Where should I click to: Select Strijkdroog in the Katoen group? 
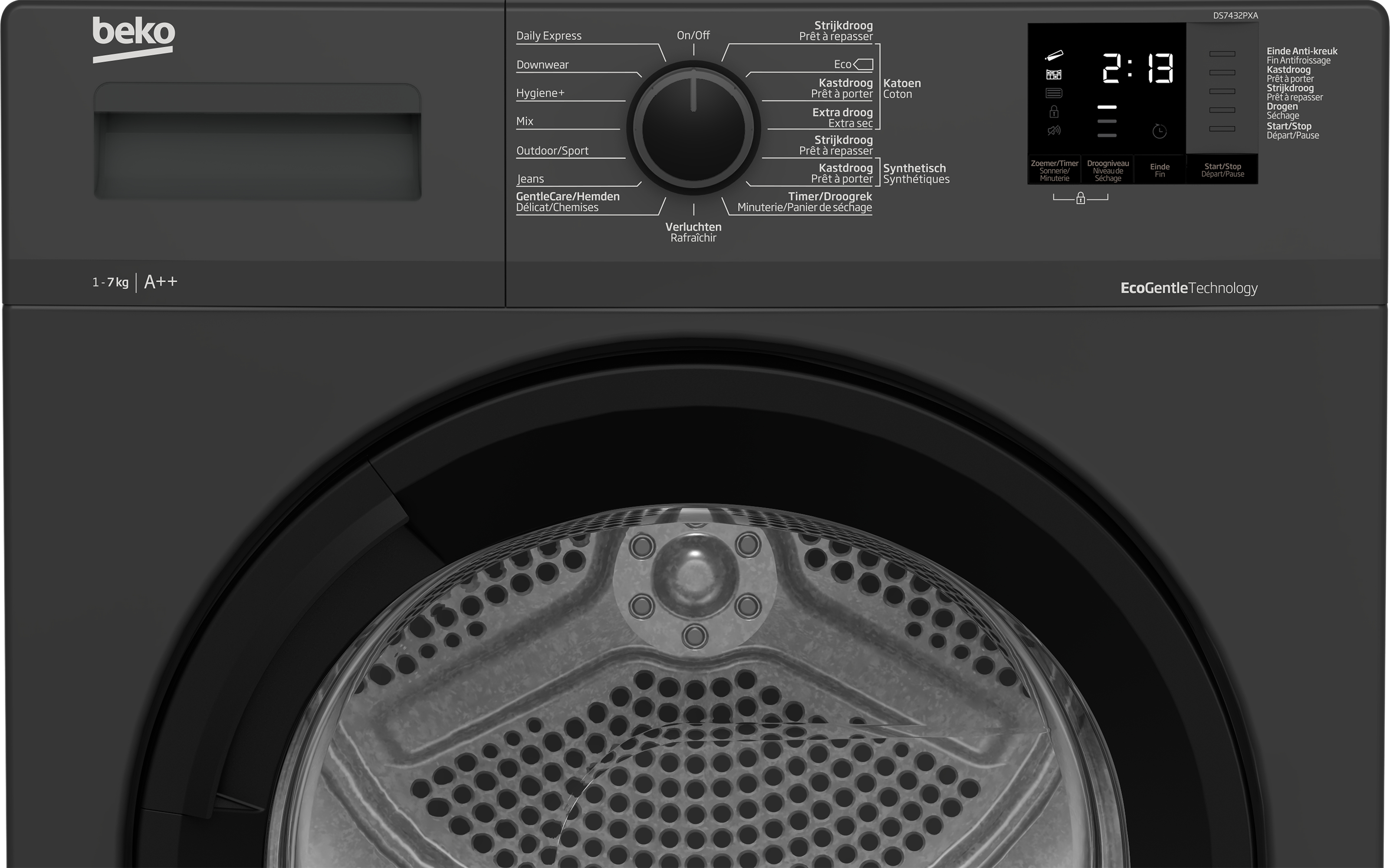click(836, 30)
